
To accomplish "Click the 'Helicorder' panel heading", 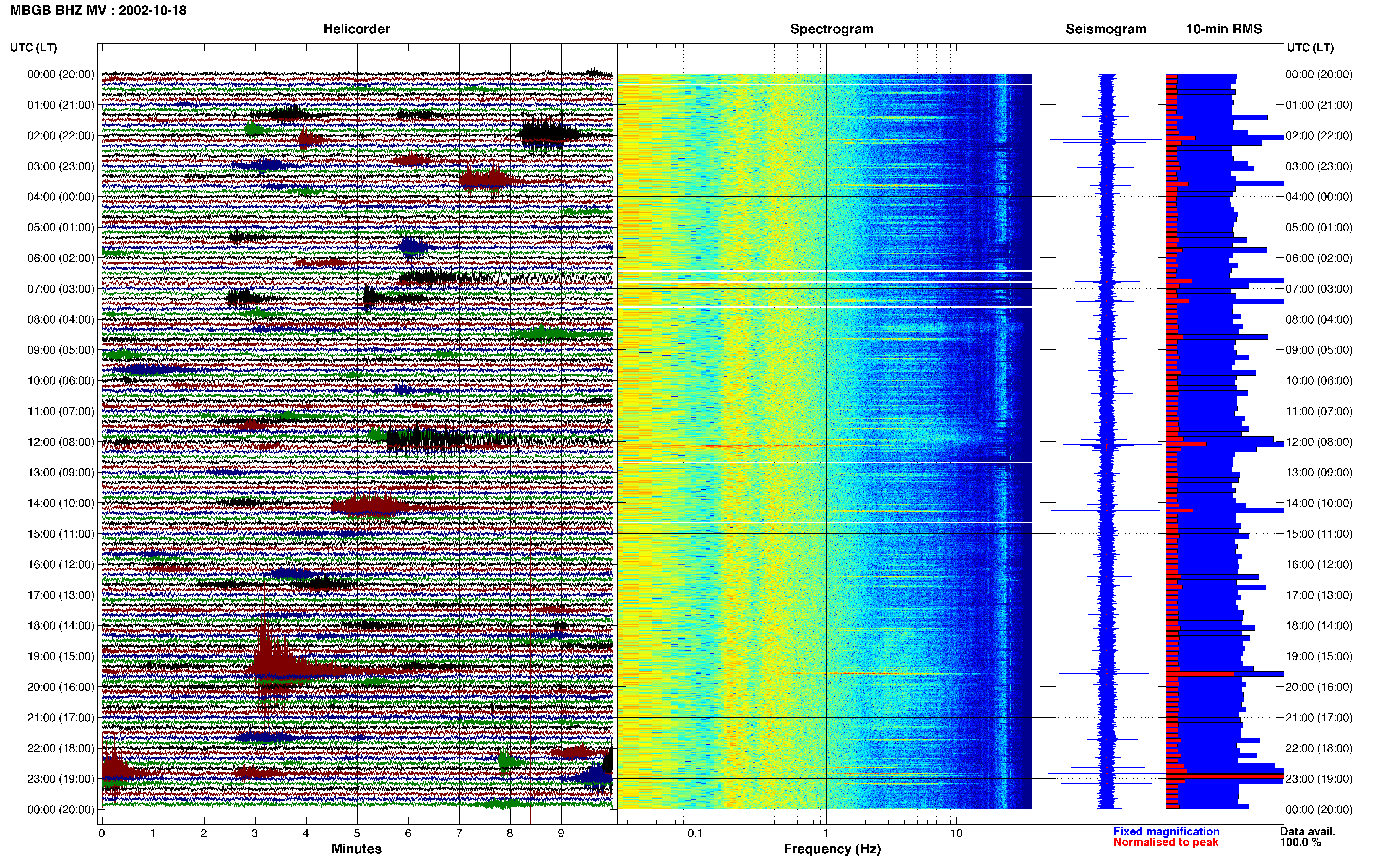I will coord(356,29).
